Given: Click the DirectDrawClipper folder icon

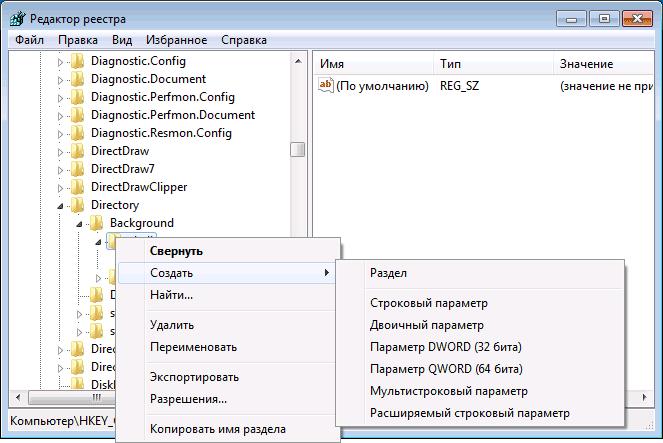Looking at the screenshot, I should tap(77, 187).
